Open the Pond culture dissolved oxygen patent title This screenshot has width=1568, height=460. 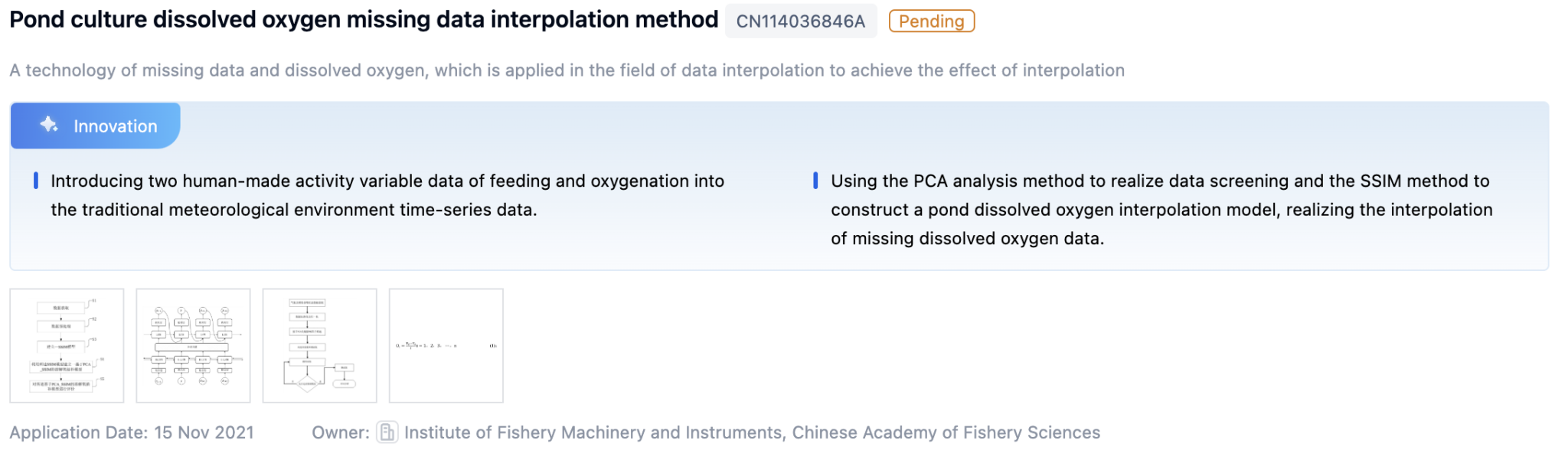click(x=364, y=20)
